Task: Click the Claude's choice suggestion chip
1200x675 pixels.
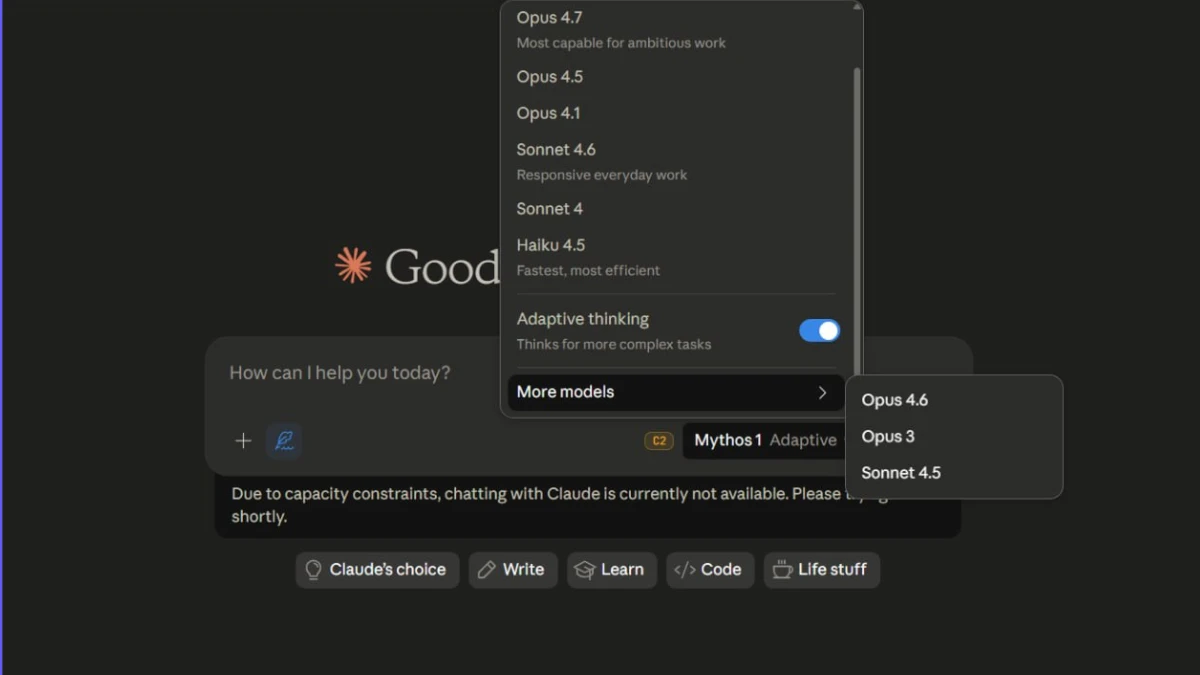Action: click(x=377, y=570)
